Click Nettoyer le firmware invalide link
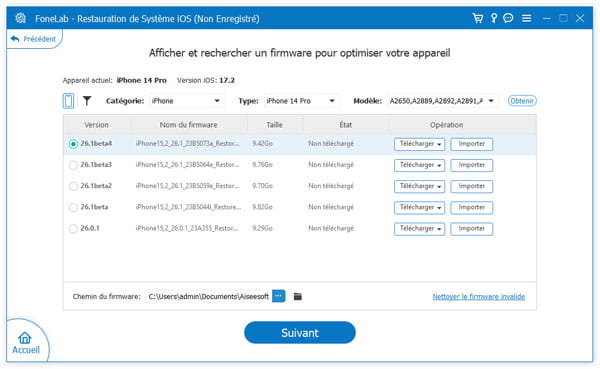This screenshot has width=600, height=369. click(x=479, y=297)
